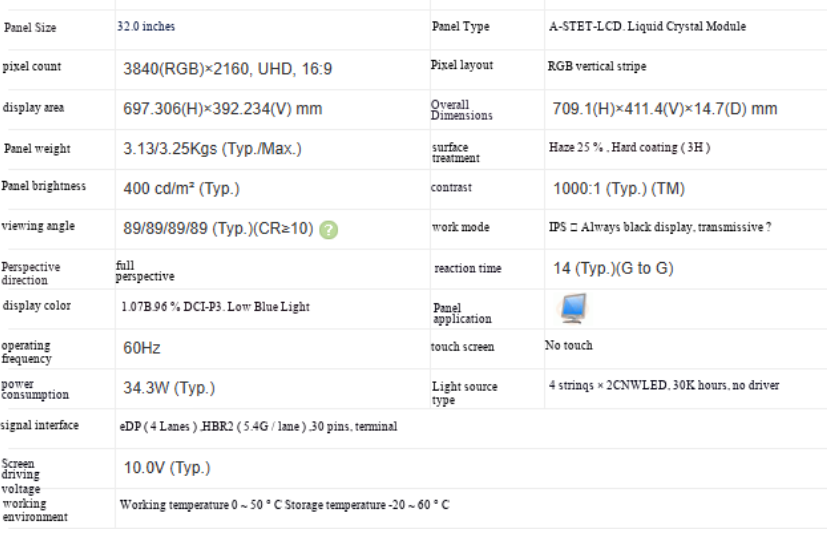Image resolution: width=827 pixels, height=539 pixels.
Task: Click the green question mark help icon
Action: (329, 230)
